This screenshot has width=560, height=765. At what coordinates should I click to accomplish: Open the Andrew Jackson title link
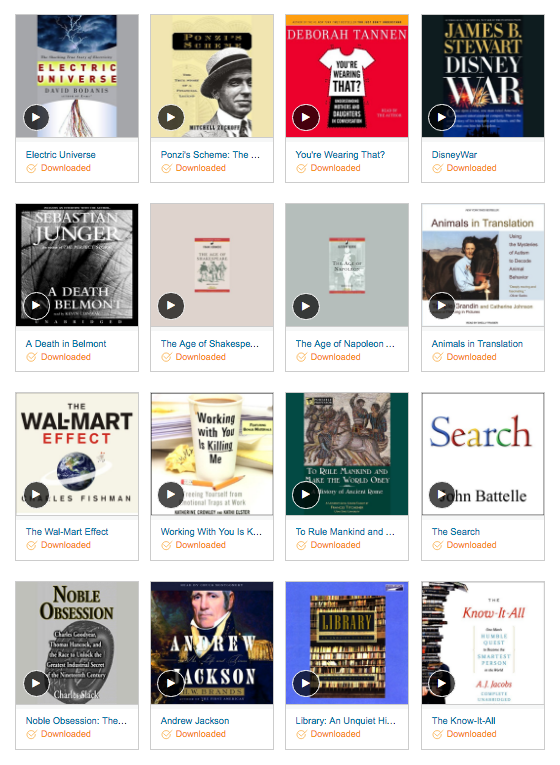click(195, 721)
